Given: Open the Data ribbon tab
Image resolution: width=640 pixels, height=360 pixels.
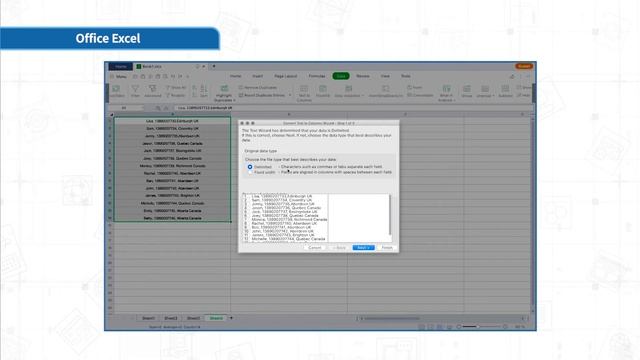Looking at the screenshot, I should tap(341, 76).
